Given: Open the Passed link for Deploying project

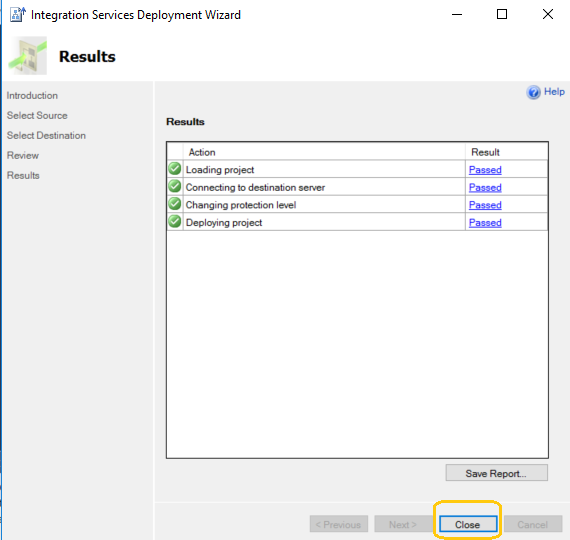Looking at the screenshot, I should pyautogui.click(x=485, y=223).
